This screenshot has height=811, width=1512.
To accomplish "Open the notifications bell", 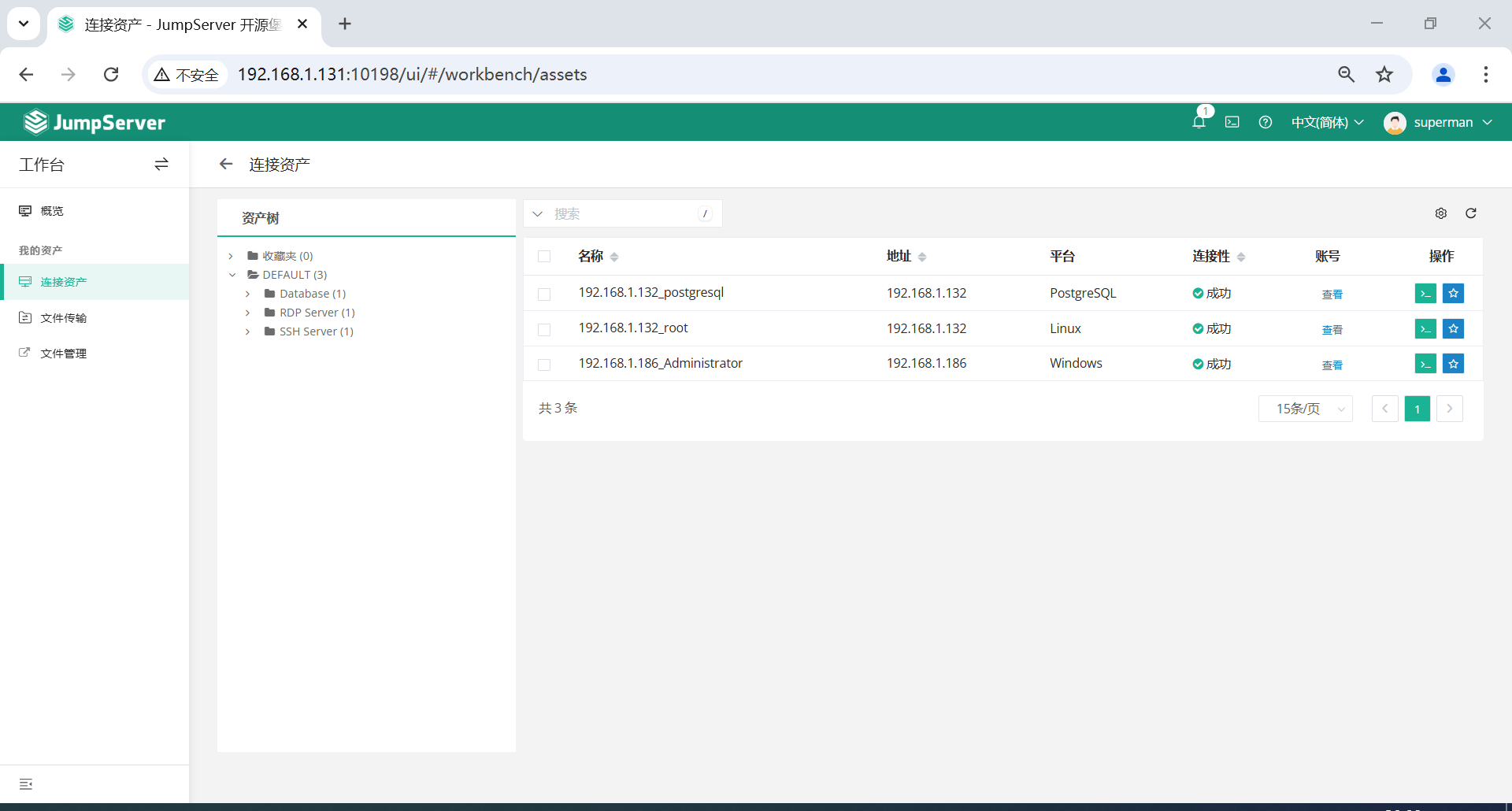I will [x=1199, y=122].
